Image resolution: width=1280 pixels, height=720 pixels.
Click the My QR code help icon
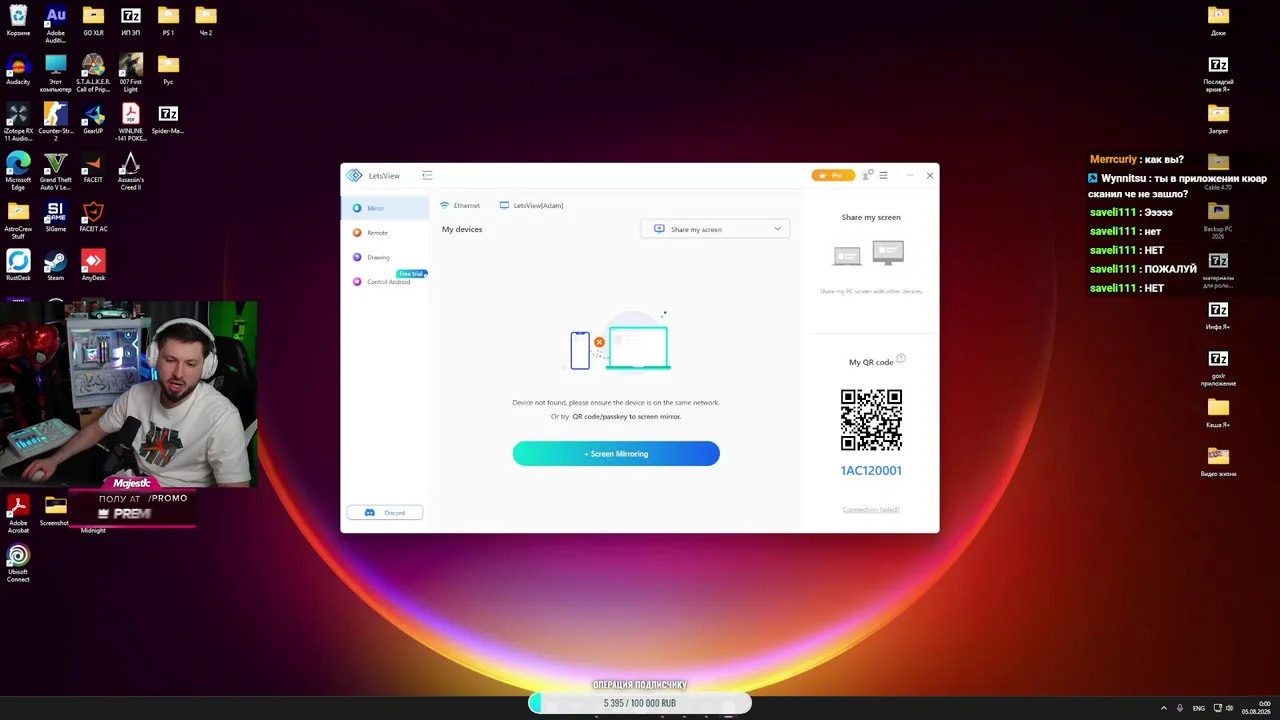901,358
